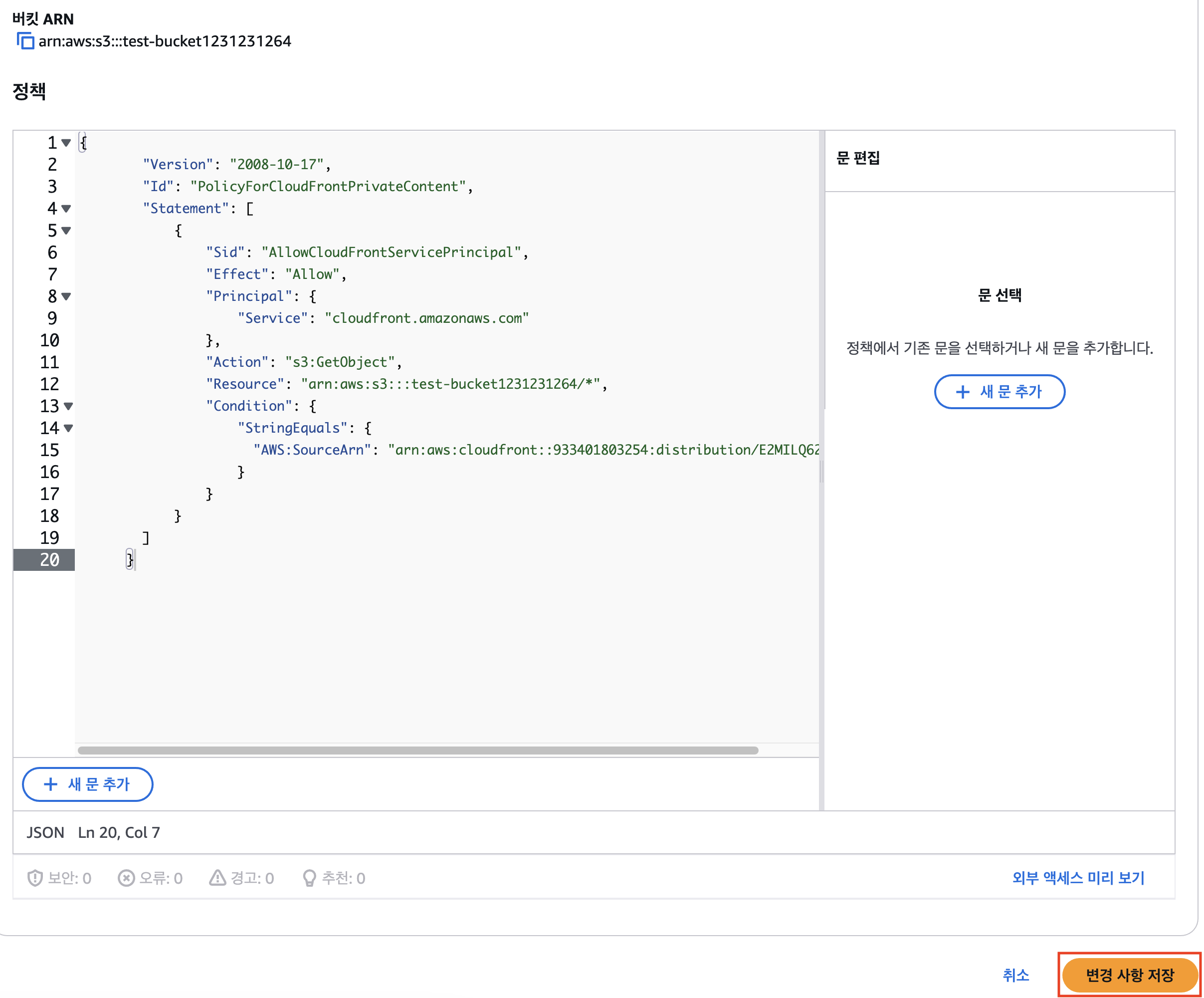
Task: Cancel editing via 취소 link
Action: click(1015, 975)
